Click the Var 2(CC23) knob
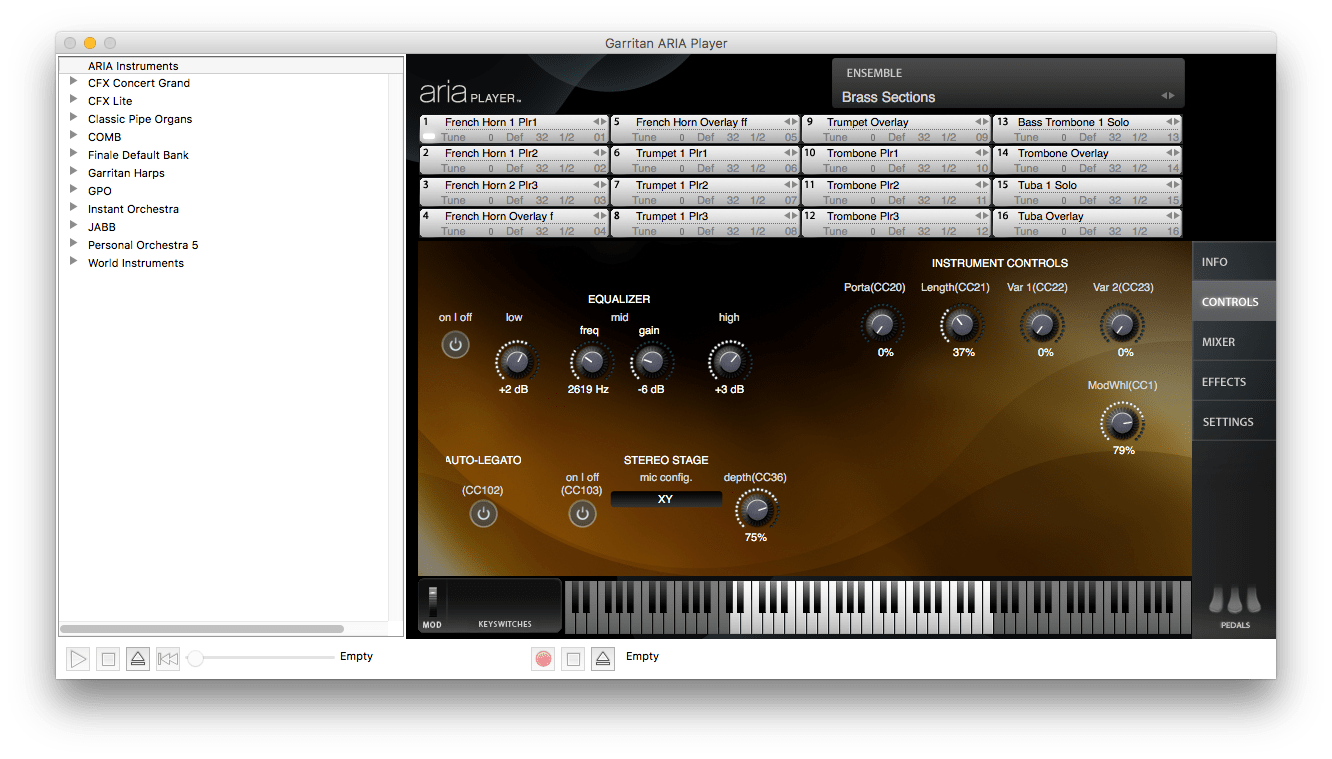 [1122, 324]
